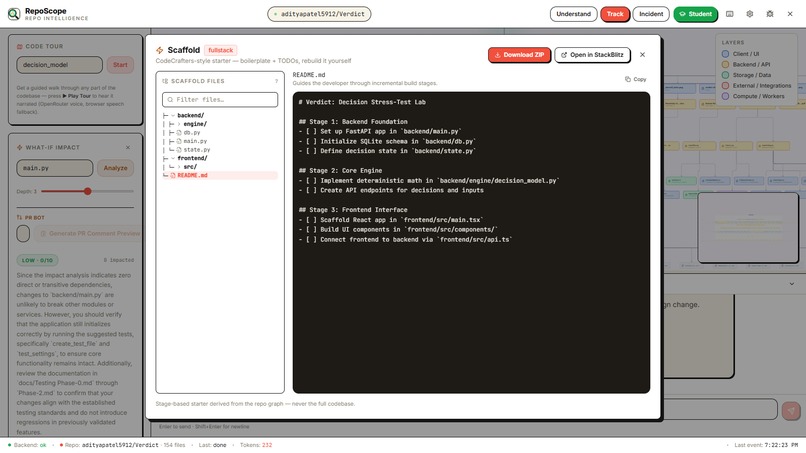The height and width of the screenshot is (453, 806).
Task: Expand the src/ folder
Action: point(179,167)
